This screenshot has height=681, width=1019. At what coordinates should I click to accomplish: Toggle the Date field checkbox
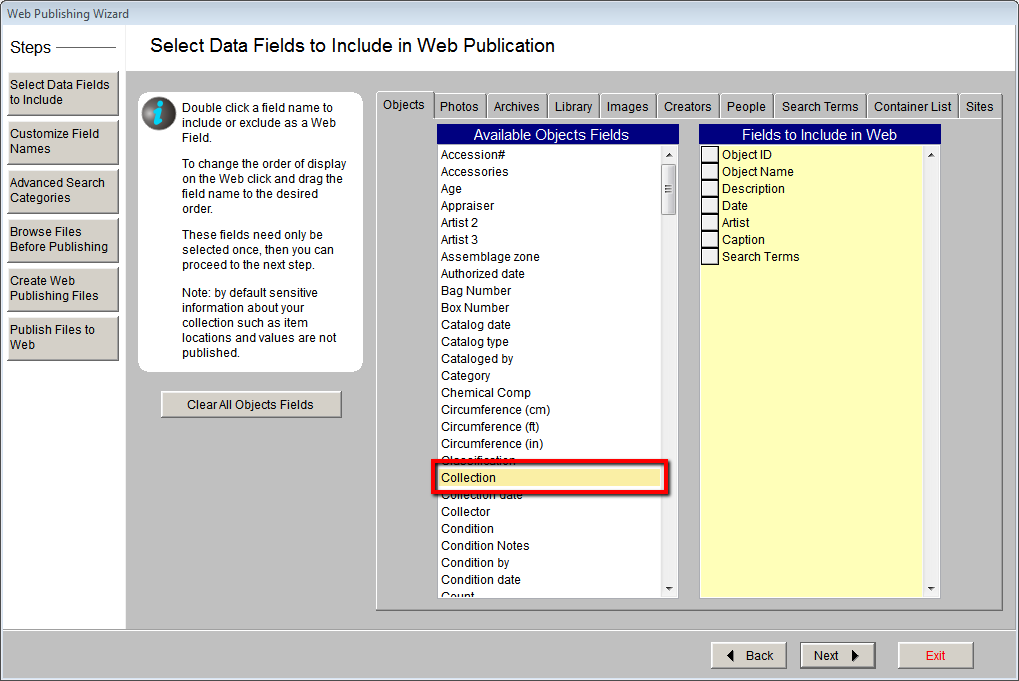pos(710,205)
